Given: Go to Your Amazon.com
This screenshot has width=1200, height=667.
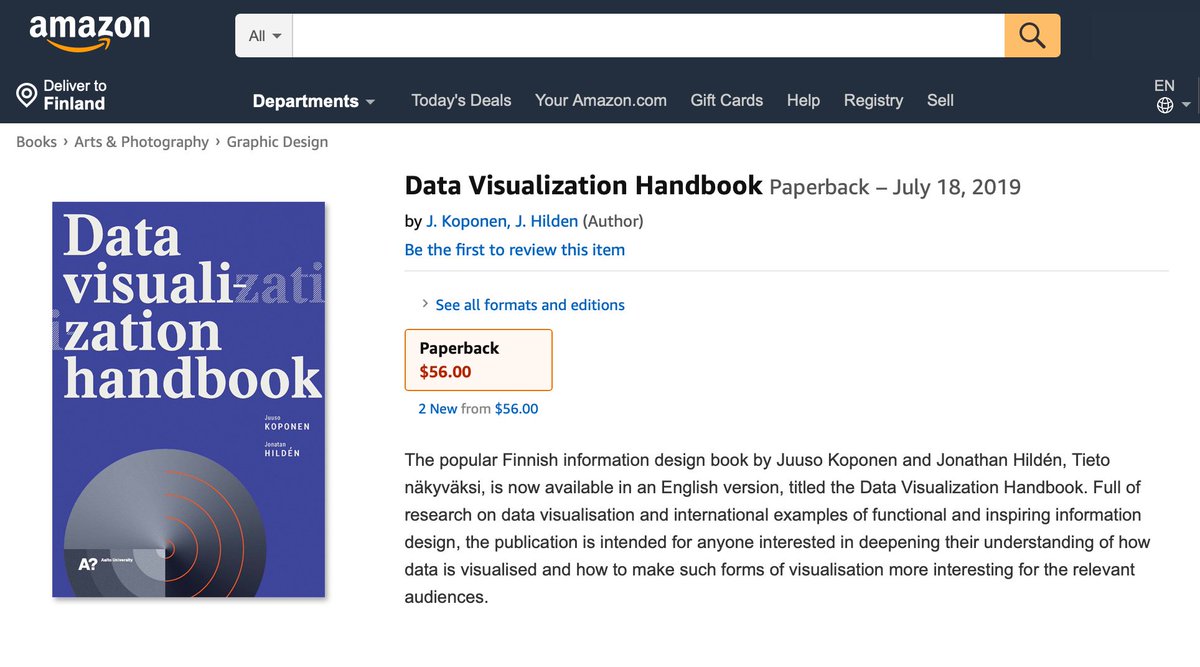Looking at the screenshot, I should pos(601,100).
